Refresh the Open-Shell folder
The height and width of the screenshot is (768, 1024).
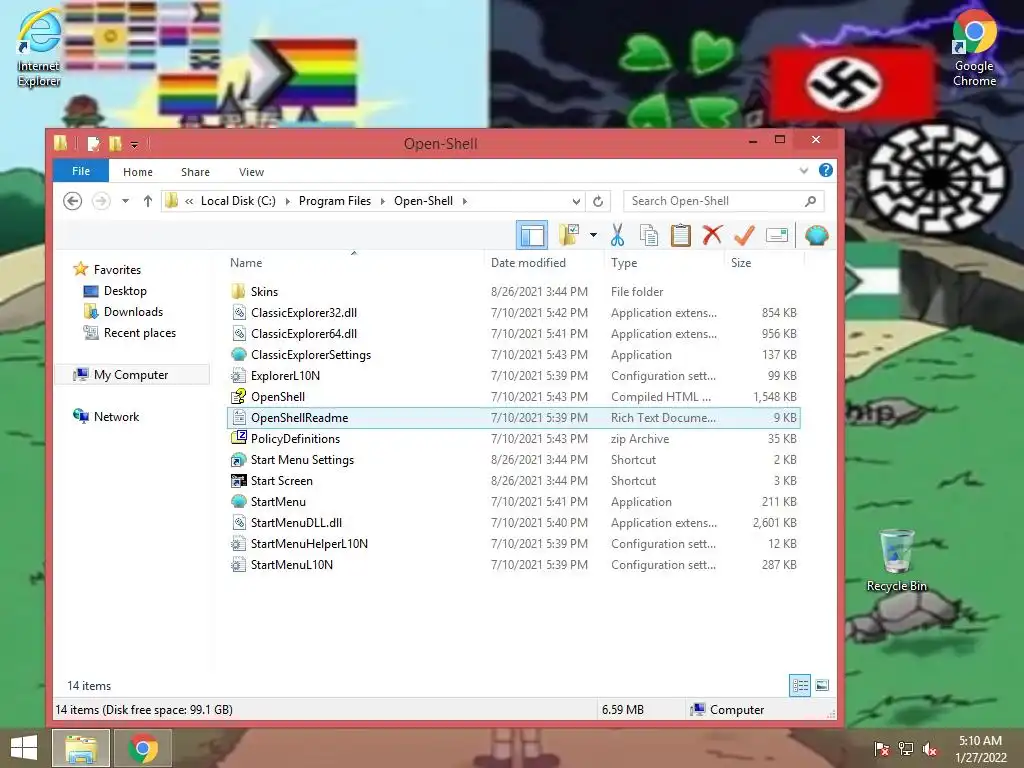tap(598, 201)
